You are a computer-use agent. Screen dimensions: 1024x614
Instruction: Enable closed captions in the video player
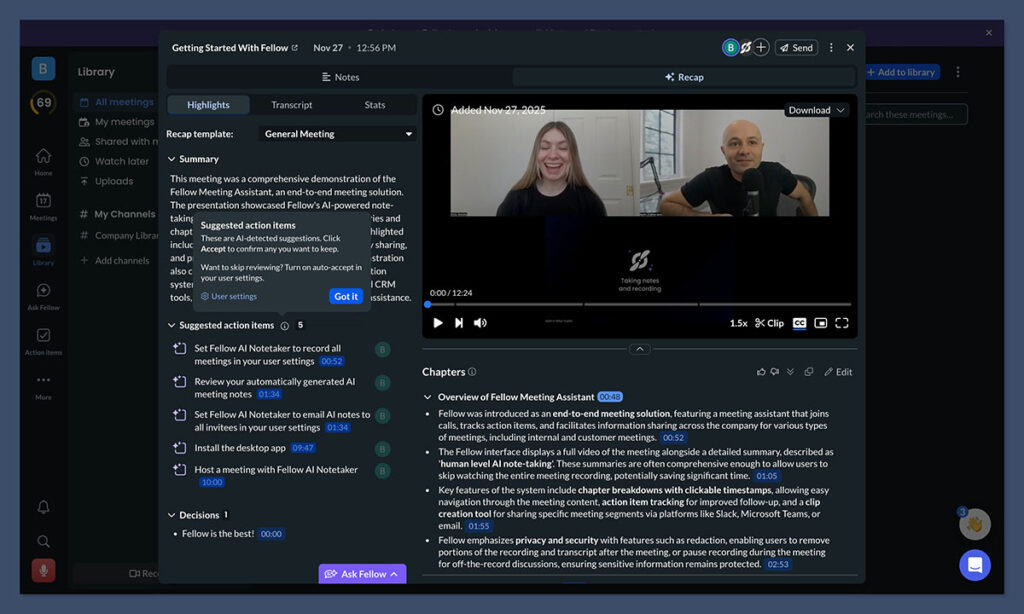(x=799, y=323)
